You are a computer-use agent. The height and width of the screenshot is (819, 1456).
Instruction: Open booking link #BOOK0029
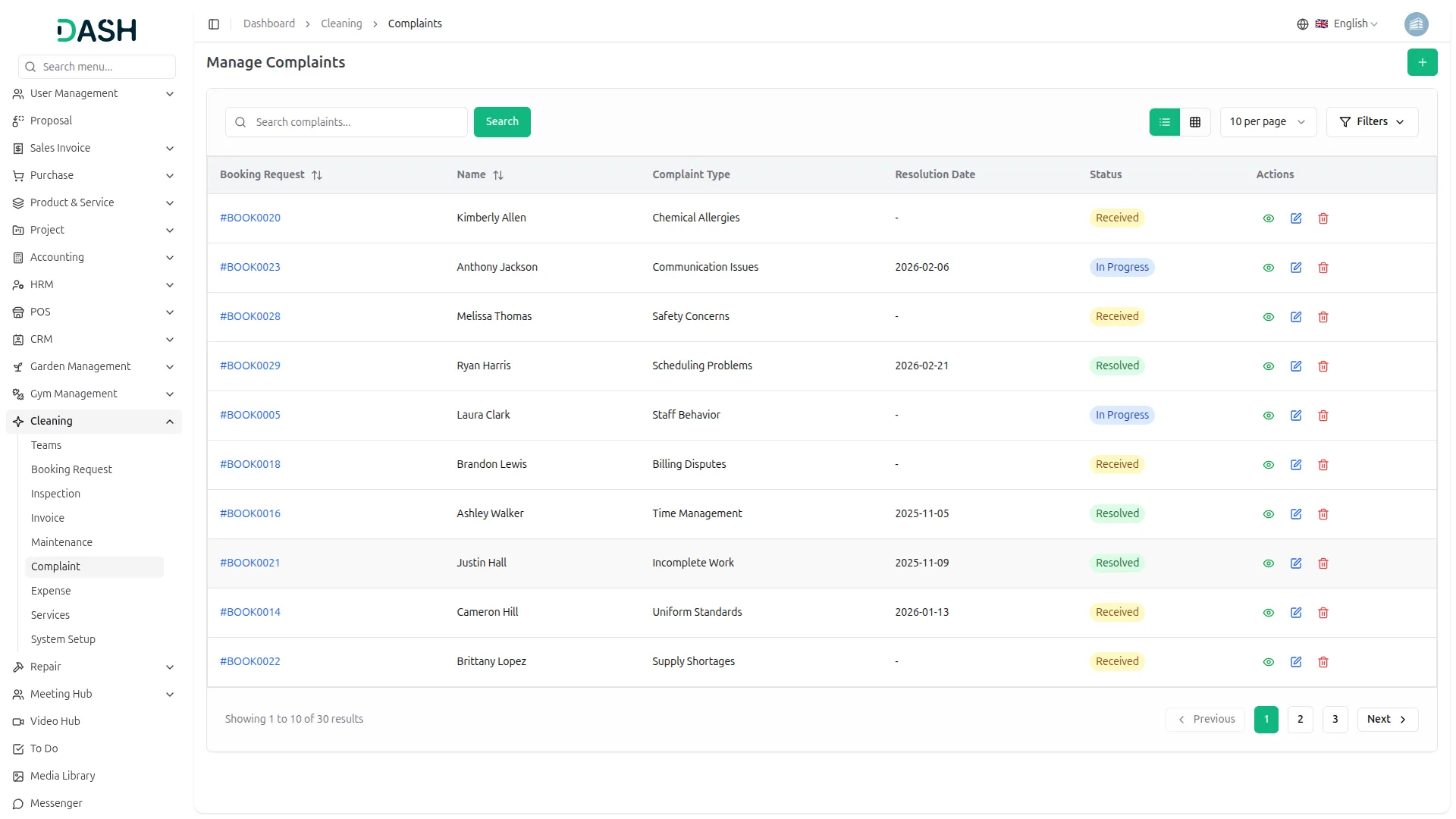tap(250, 366)
